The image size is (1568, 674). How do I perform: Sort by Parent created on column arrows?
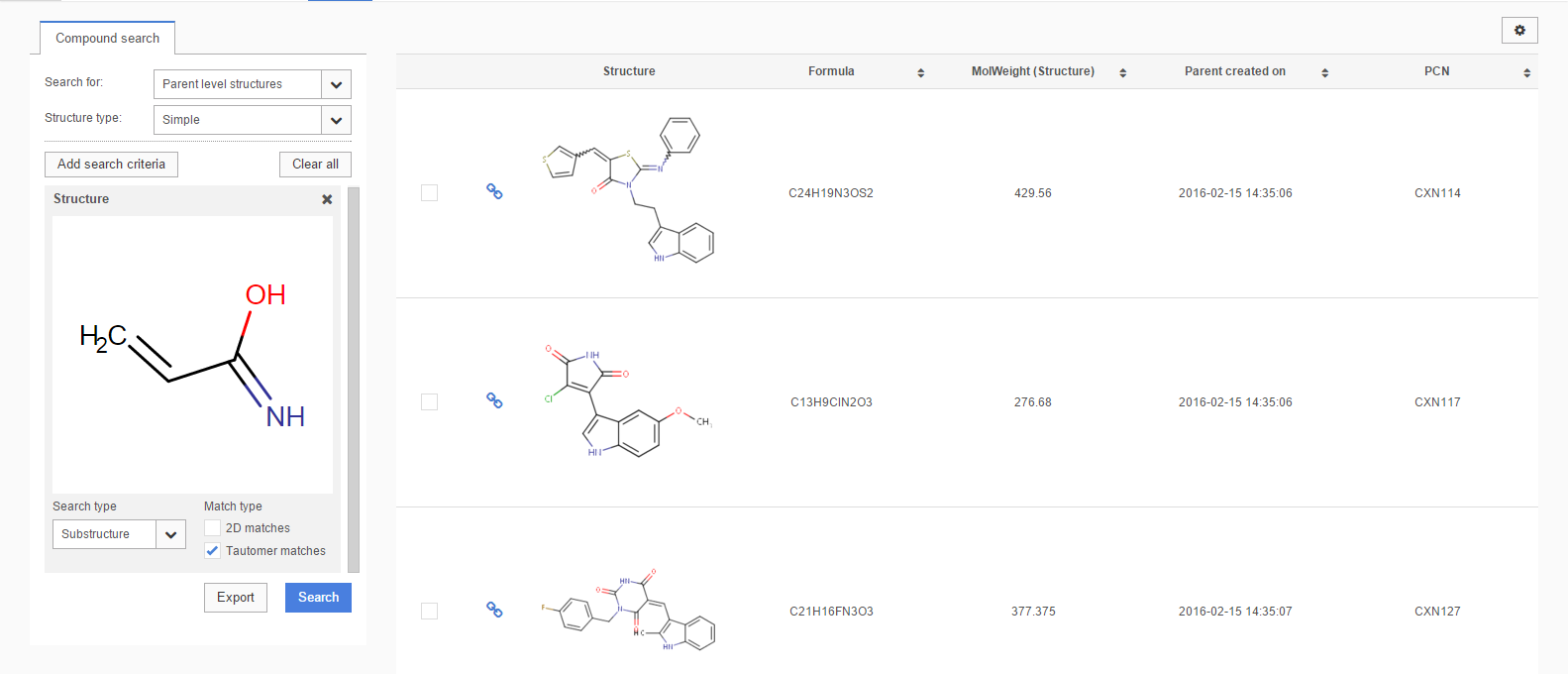[1324, 72]
